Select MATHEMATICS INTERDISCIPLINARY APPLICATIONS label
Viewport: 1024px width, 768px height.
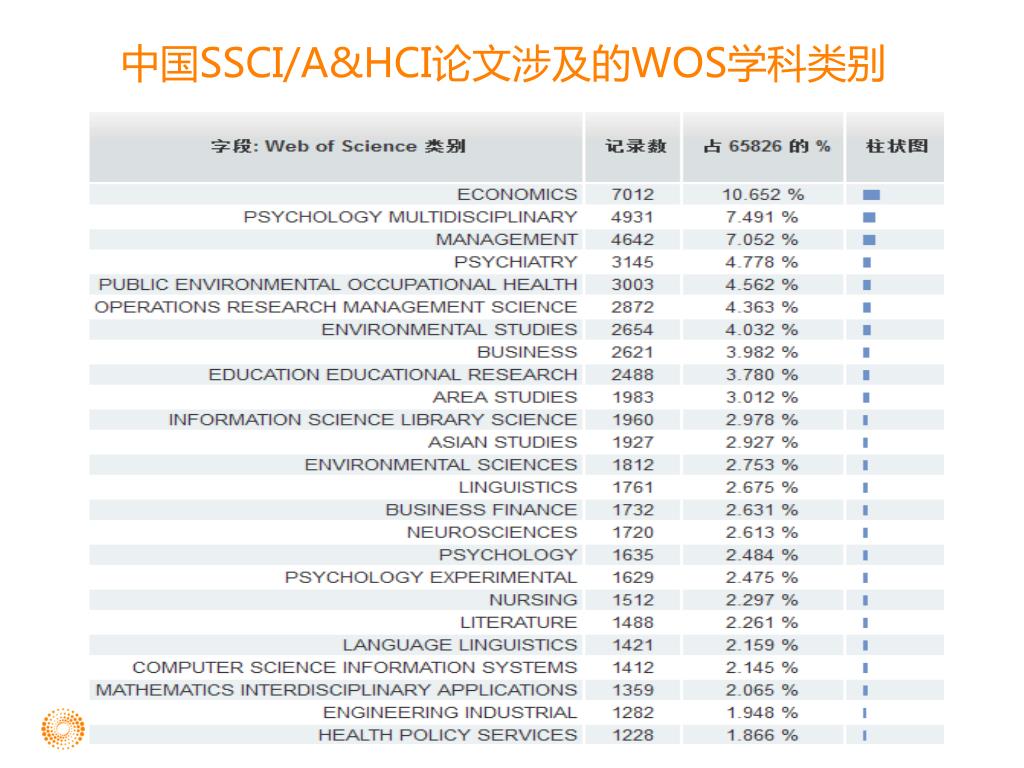336,690
